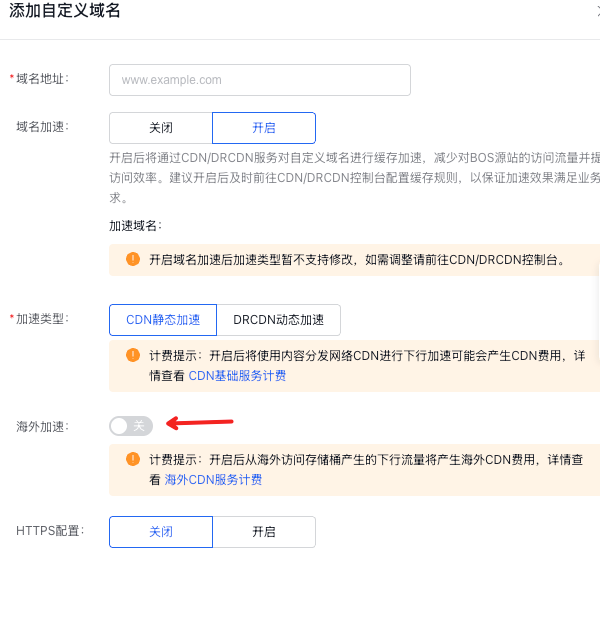Click warning icon in overseas billing notice

(133, 459)
